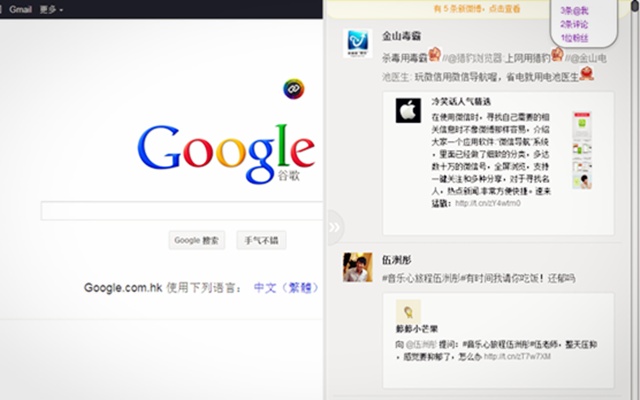Collapse the Weibo sidebar with double-arrow handle
Image resolution: width=640 pixels, height=400 pixels.
point(334,227)
